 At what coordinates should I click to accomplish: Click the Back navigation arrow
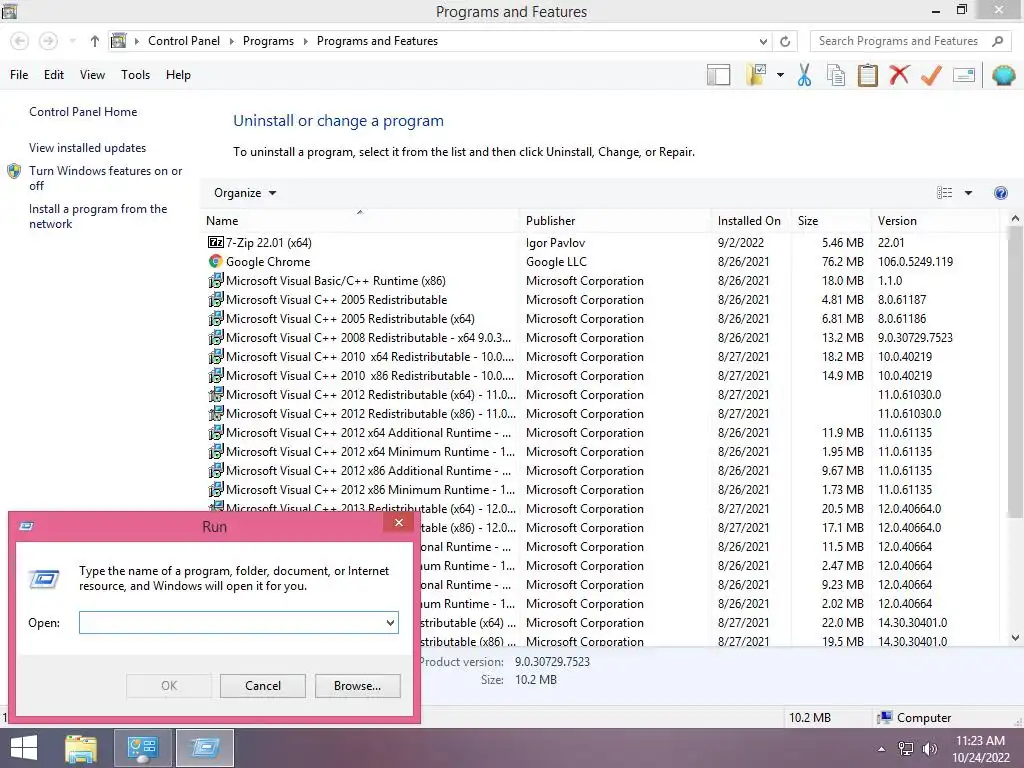tap(20, 41)
